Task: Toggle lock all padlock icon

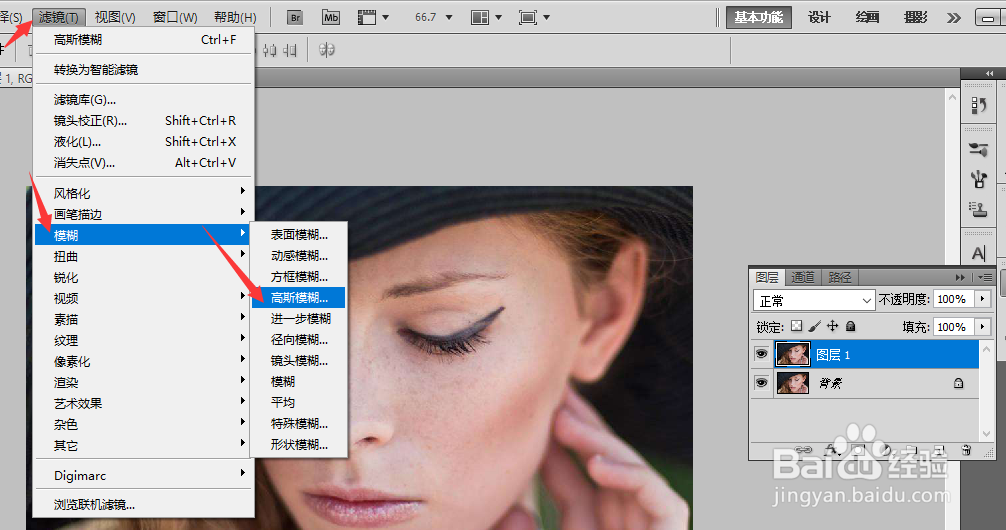Action: (850, 326)
